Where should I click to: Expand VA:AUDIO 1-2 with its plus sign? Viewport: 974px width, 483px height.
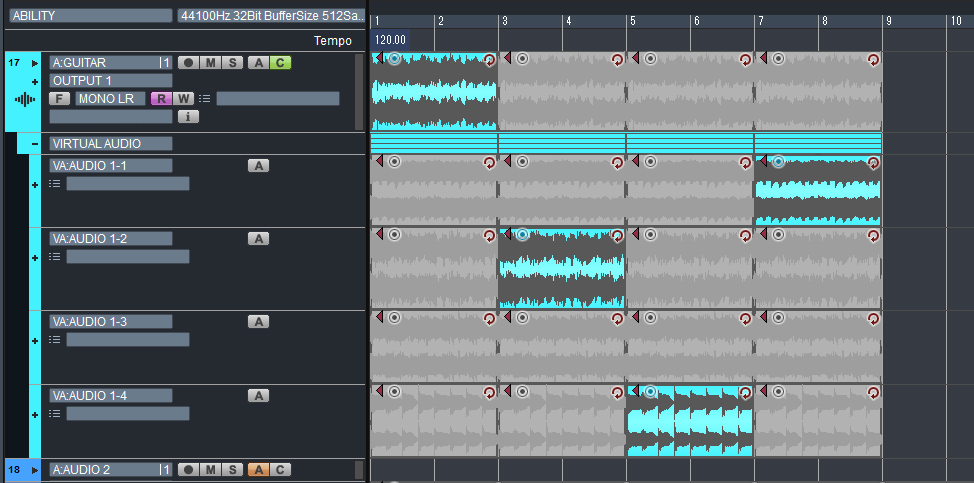click(35, 258)
